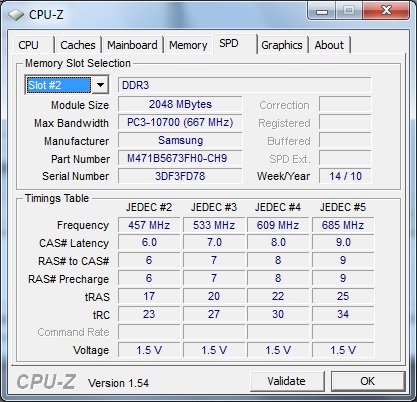Click the 609 MHz frequency cell
Screen dimensions: 417x402
[x=278, y=225]
